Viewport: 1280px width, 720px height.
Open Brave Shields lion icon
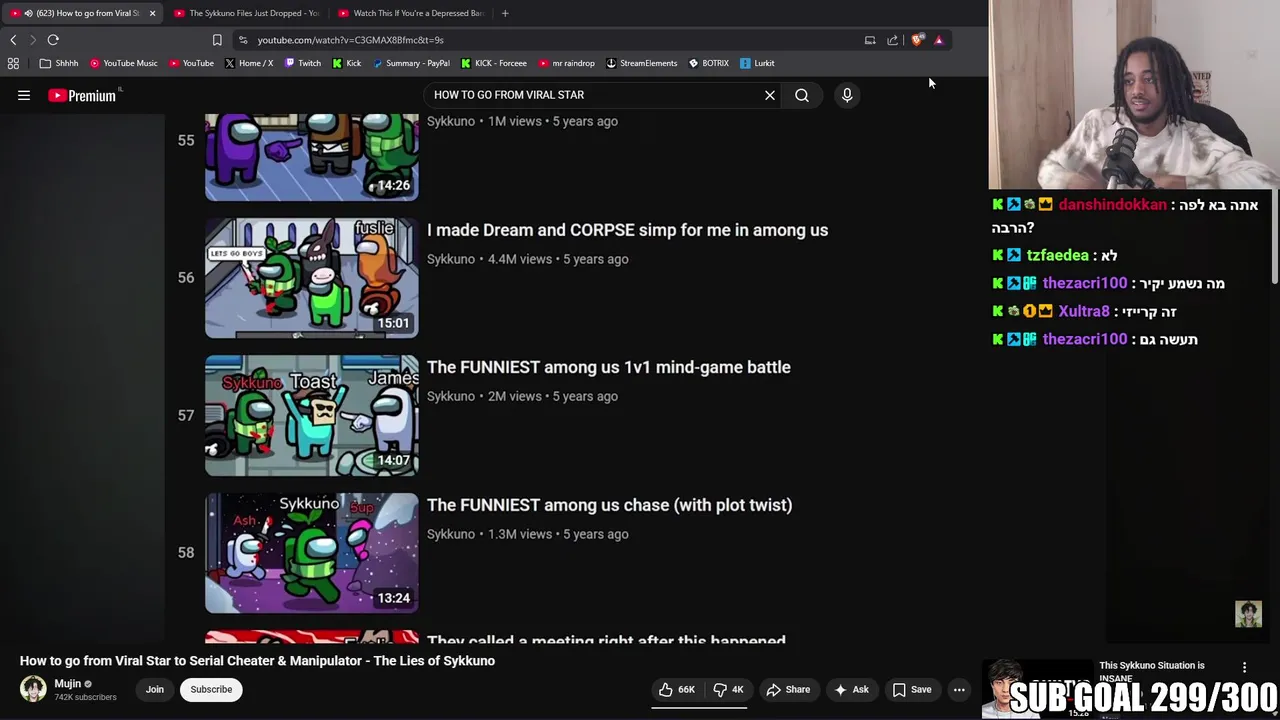point(917,40)
